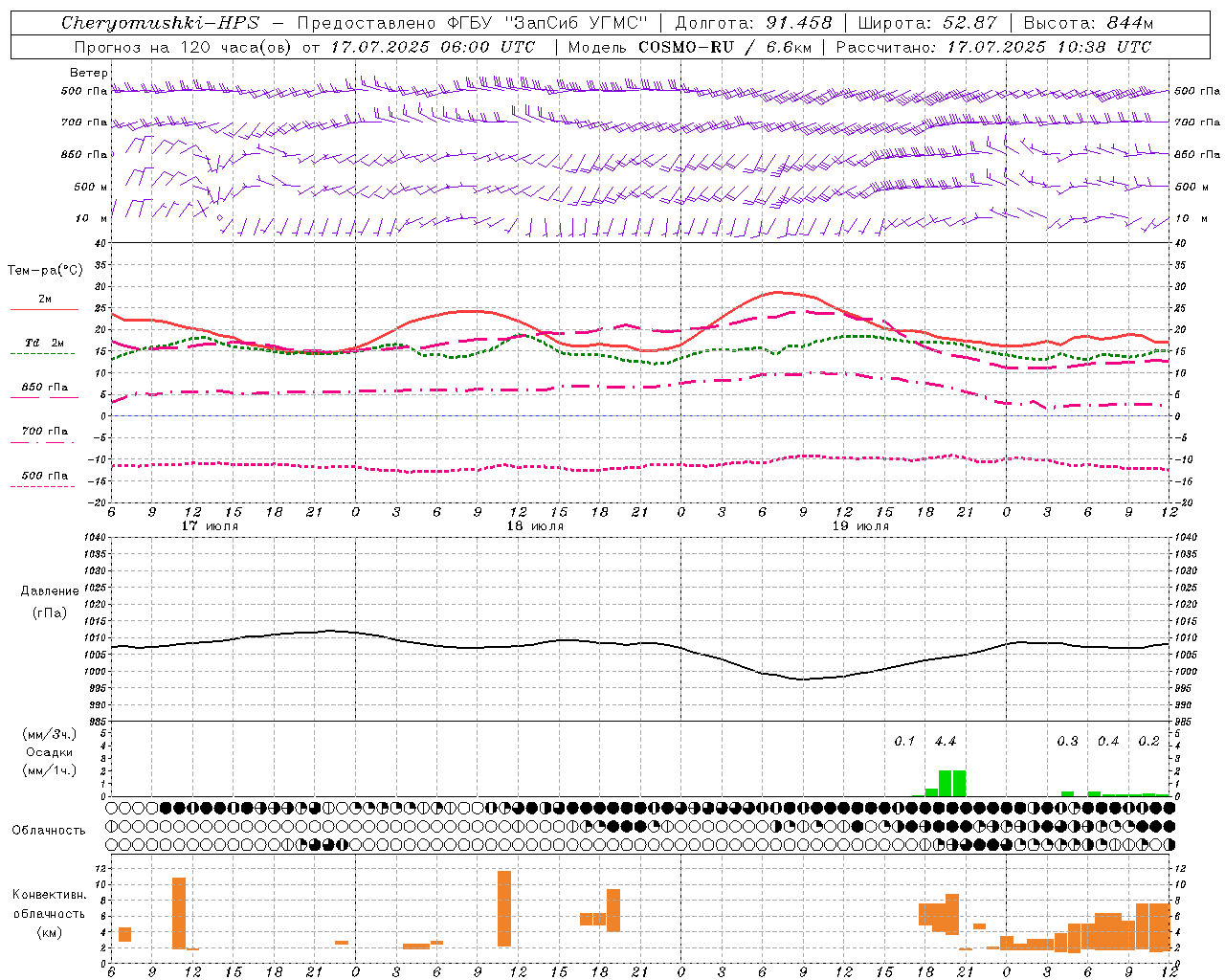Click the (мм/1ч.) precipitation unit label
1225x980 pixels.
click(x=49, y=770)
